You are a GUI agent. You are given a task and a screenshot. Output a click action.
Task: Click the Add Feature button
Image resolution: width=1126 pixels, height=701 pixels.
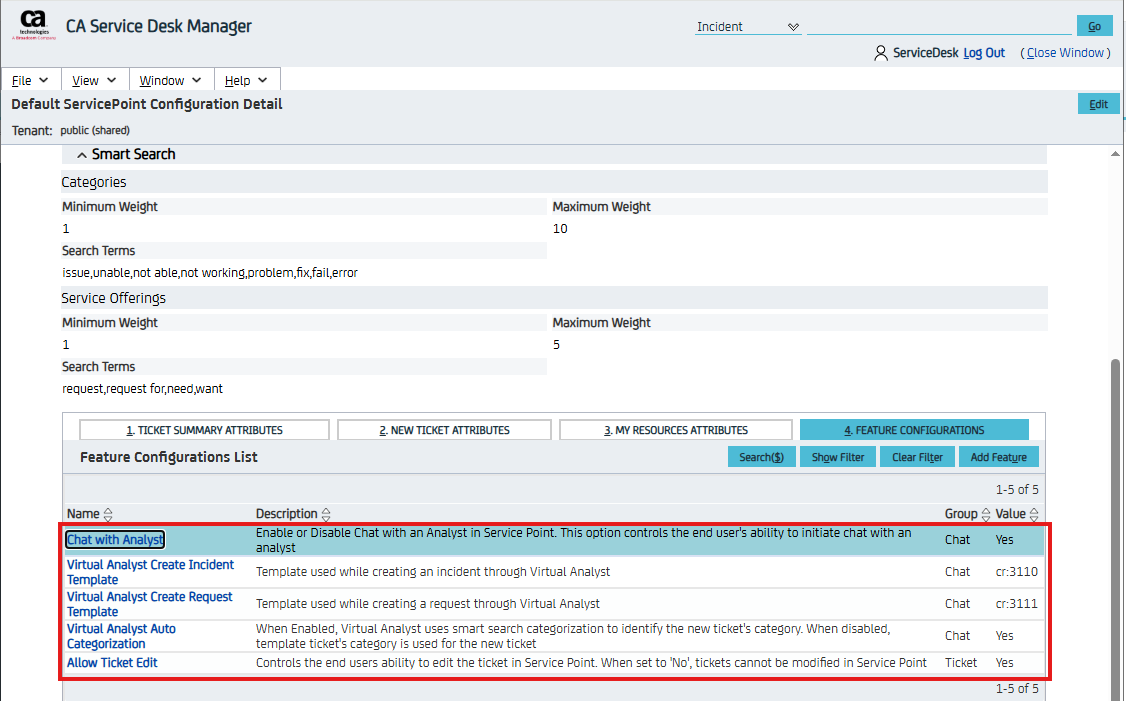pos(998,457)
